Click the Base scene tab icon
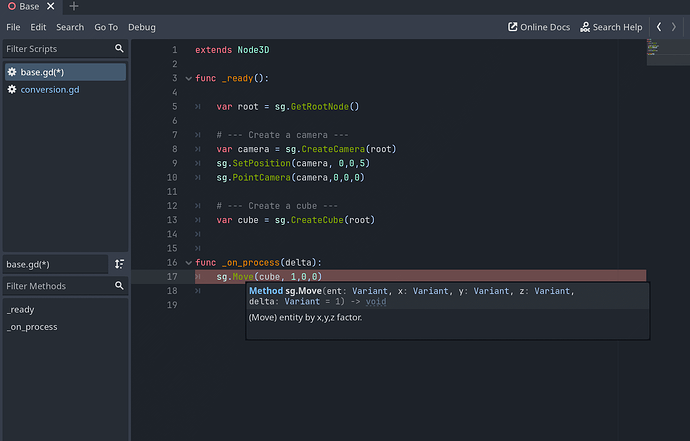The image size is (690, 441). click(x=12, y=6)
